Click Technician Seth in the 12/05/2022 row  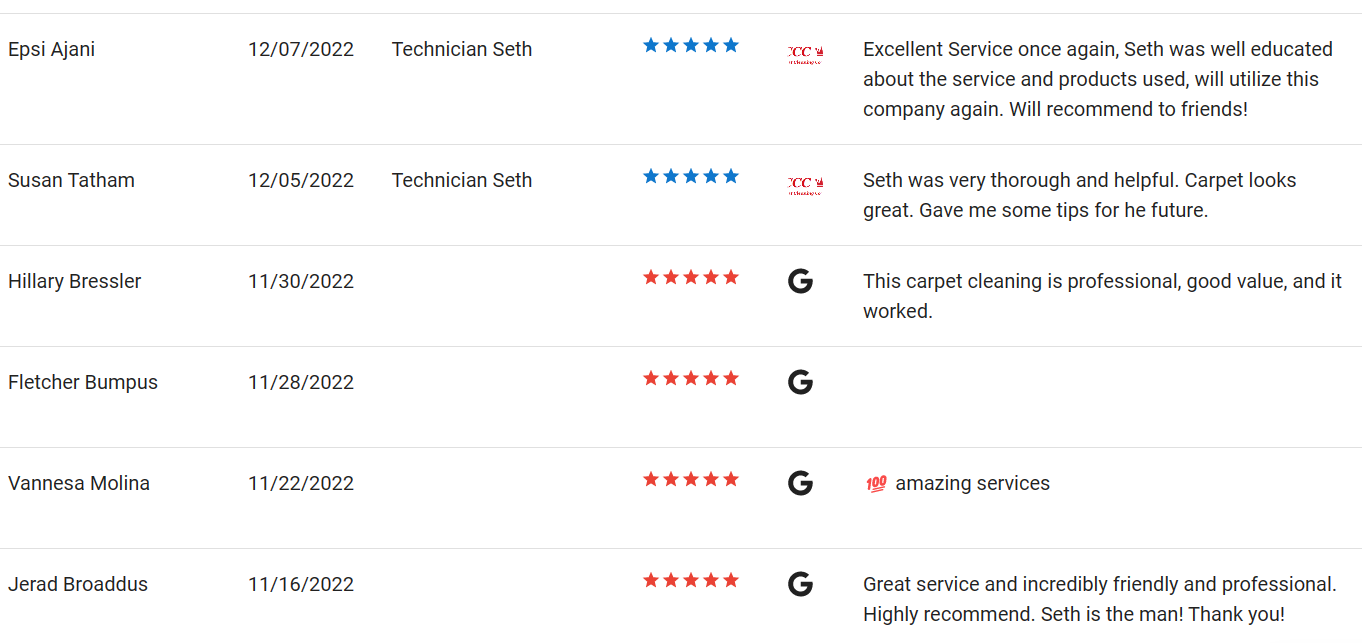click(x=462, y=180)
